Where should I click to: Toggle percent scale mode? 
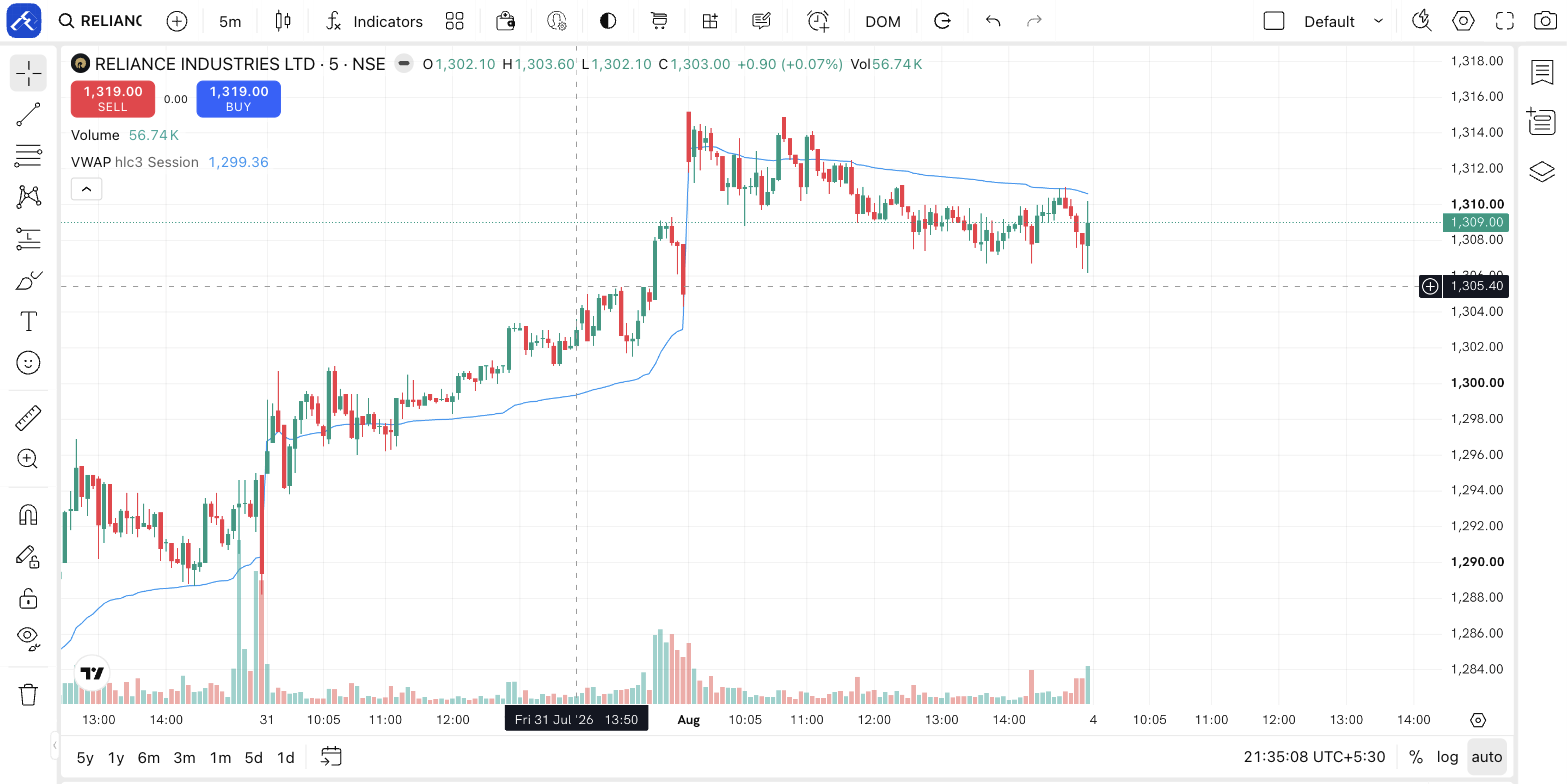pos(1416,757)
